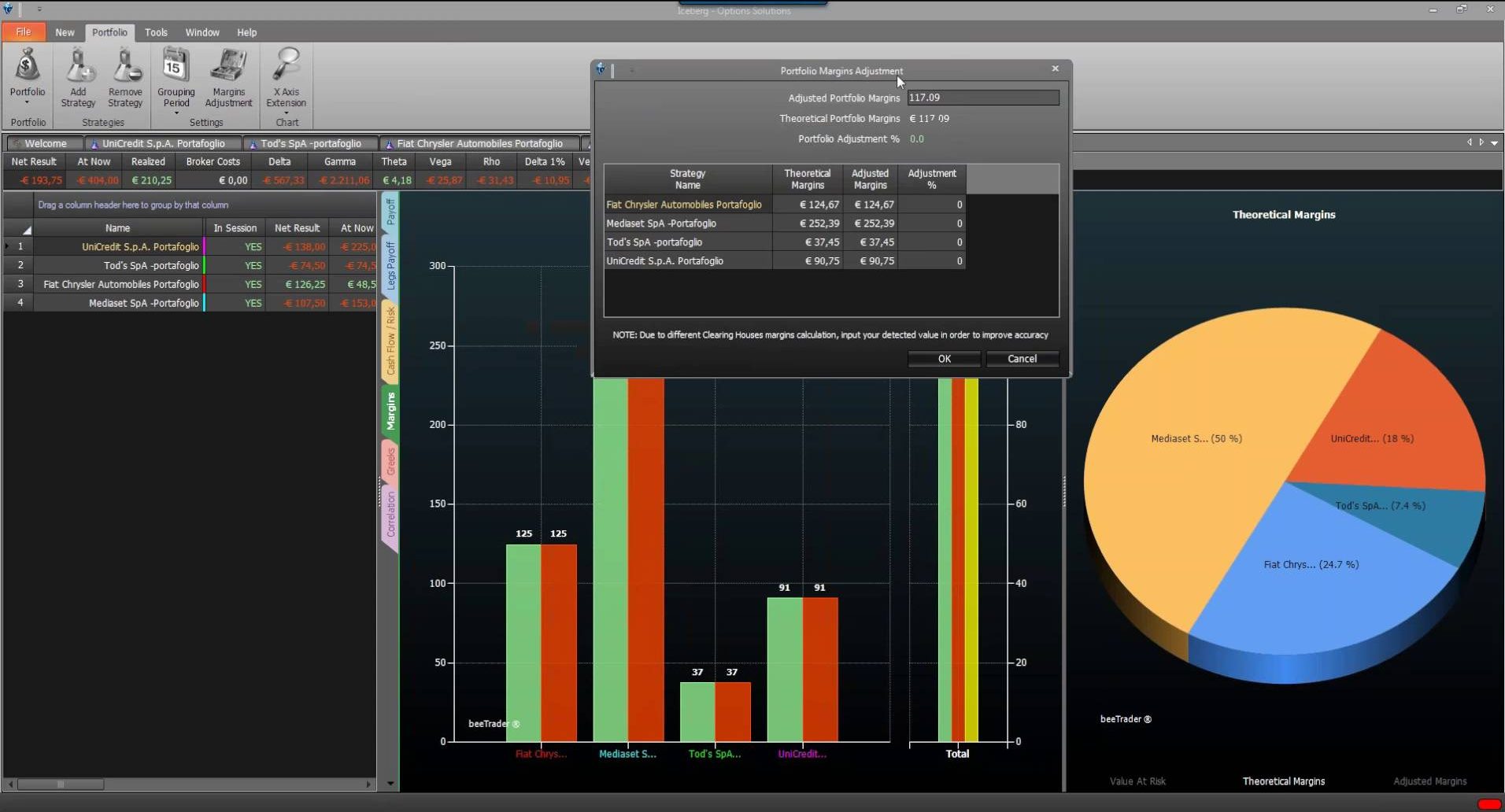
Task: Expand the X Axis Extension dropdown arrow
Action: pos(286,113)
